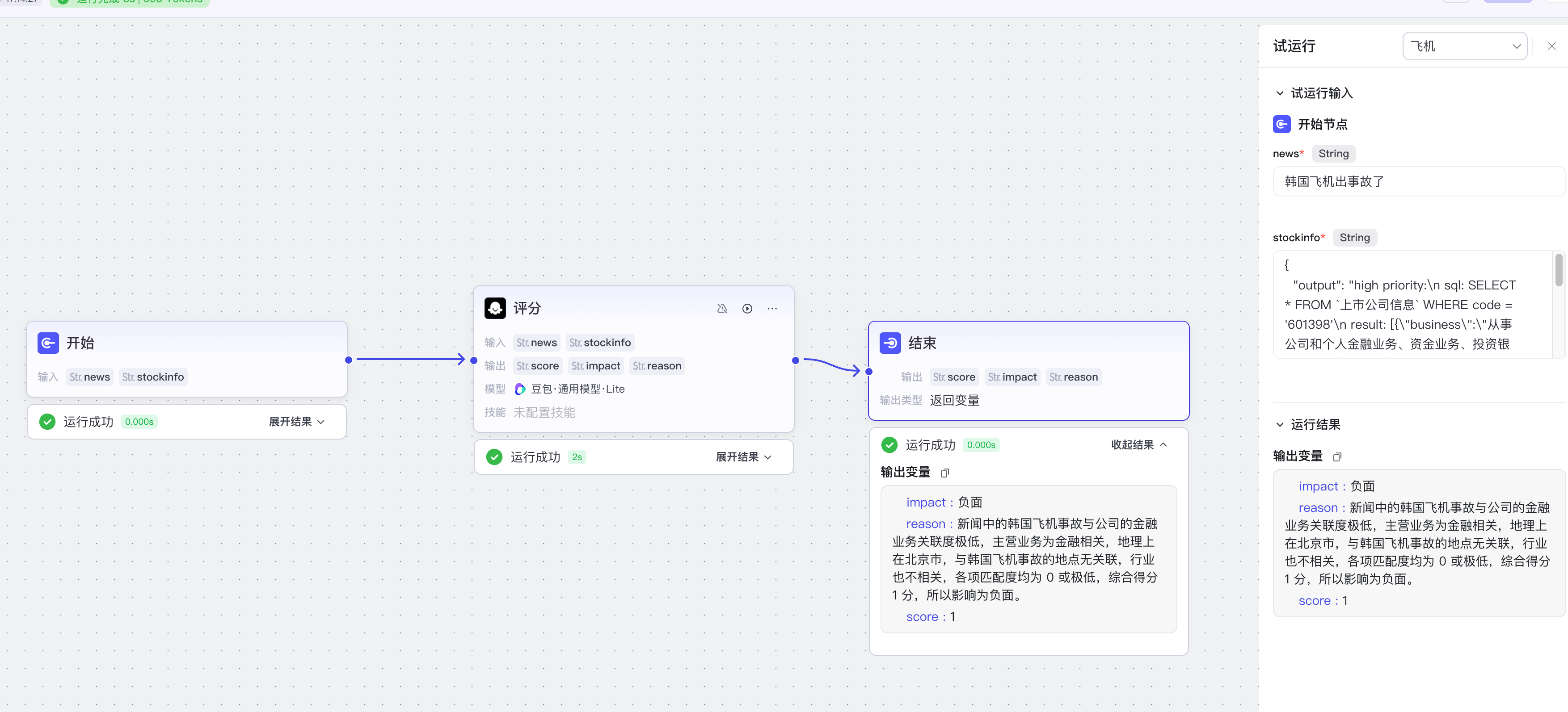Select the 结束 node title
The image size is (1568, 712).
point(922,343)
